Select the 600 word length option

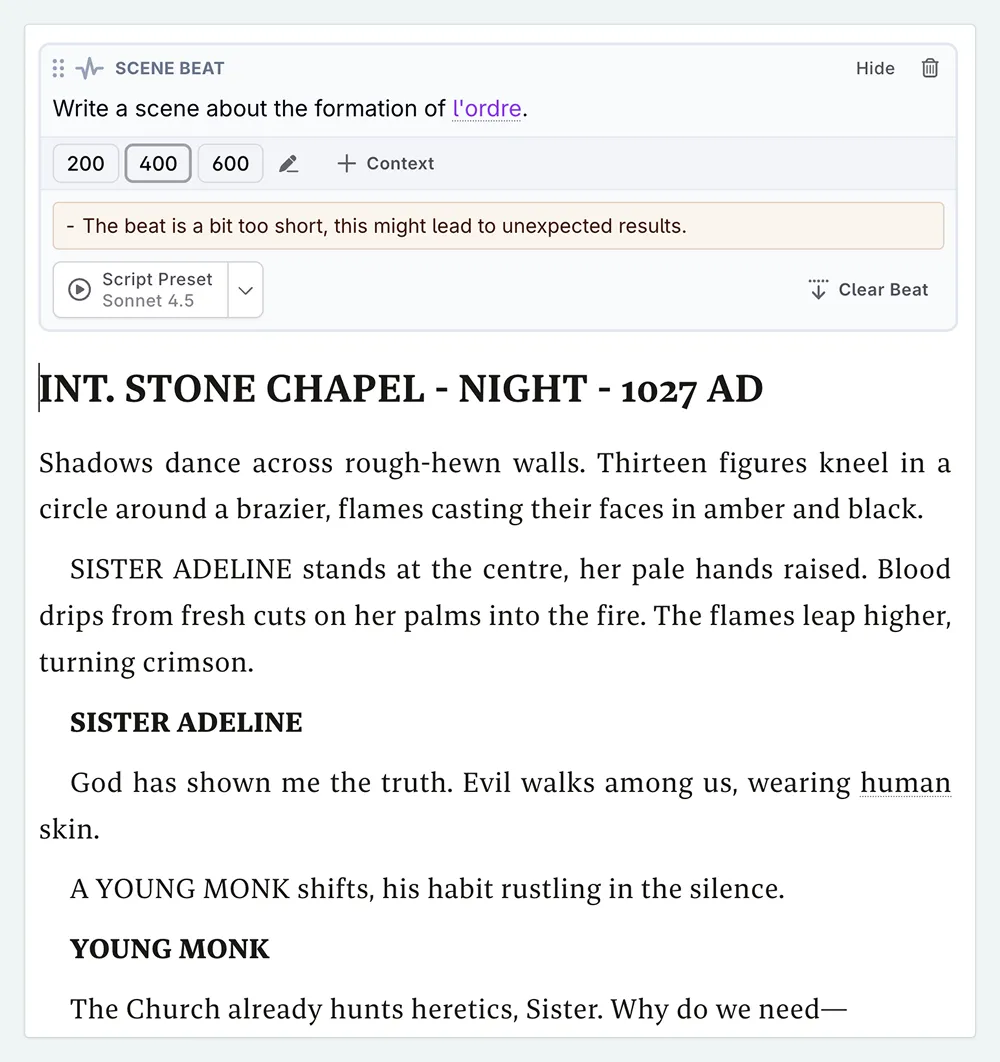pyautogui.click(x=231, y=164)
